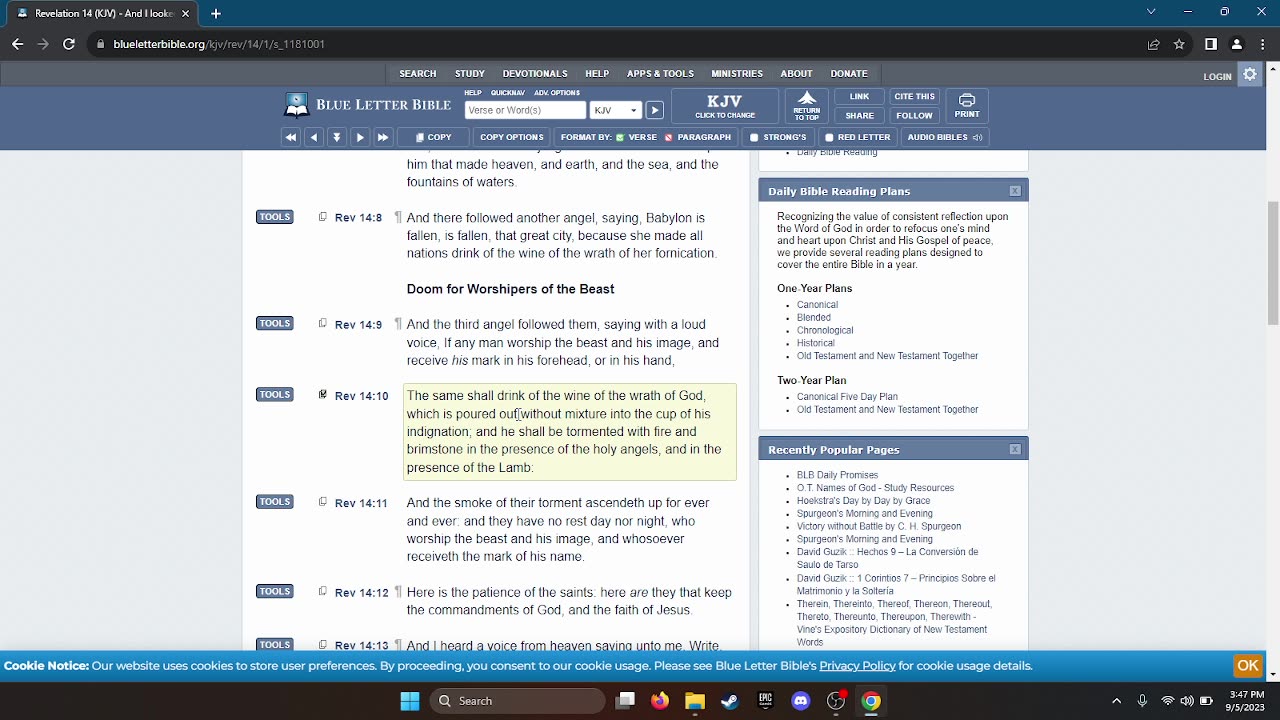Open Tools for Rev 14:11
This screenshot has height=720, width=1280.
[275, 502]
